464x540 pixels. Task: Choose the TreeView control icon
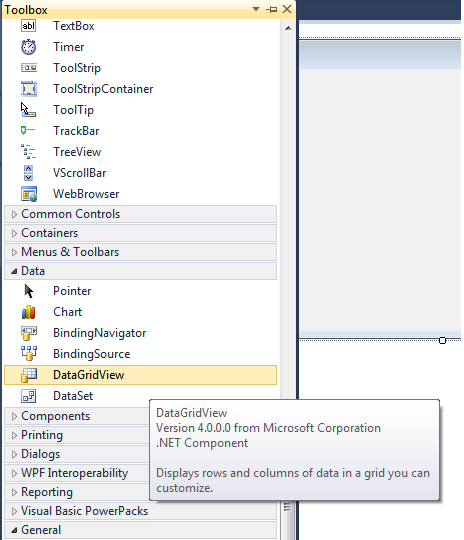pos(29,152)
